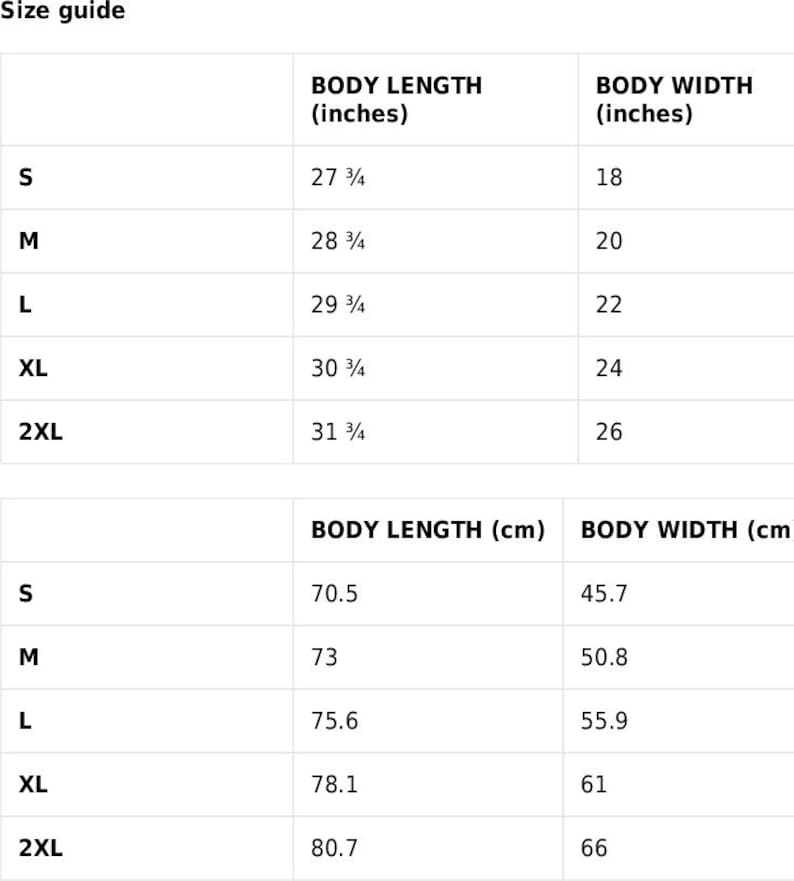Select the 80.7 cm body length cell
Screen dimensions: 794x881
click(x=334, y=848)
